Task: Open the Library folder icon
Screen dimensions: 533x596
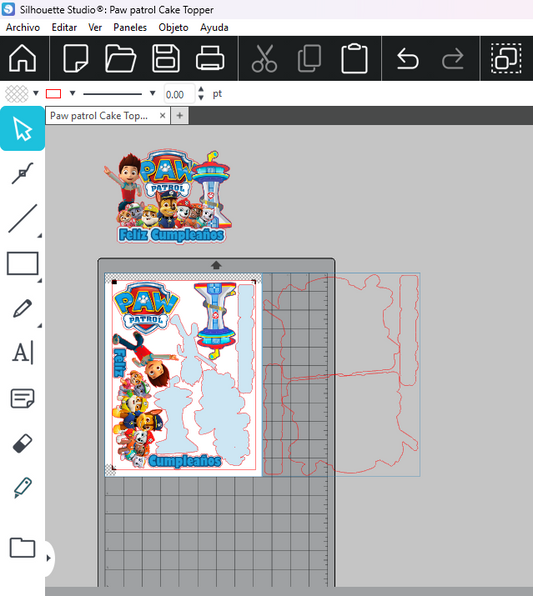Action: pos(22,548)
